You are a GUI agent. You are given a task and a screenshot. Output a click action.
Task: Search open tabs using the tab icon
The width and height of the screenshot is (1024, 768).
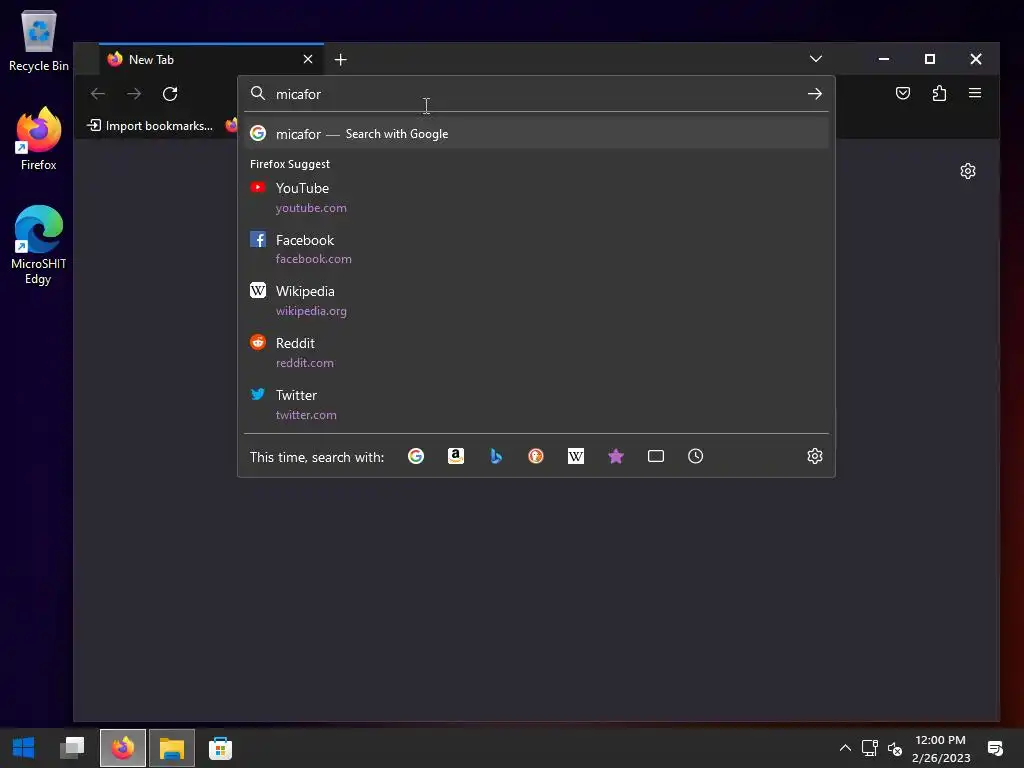pyautogui.click(x=656, y=456)
